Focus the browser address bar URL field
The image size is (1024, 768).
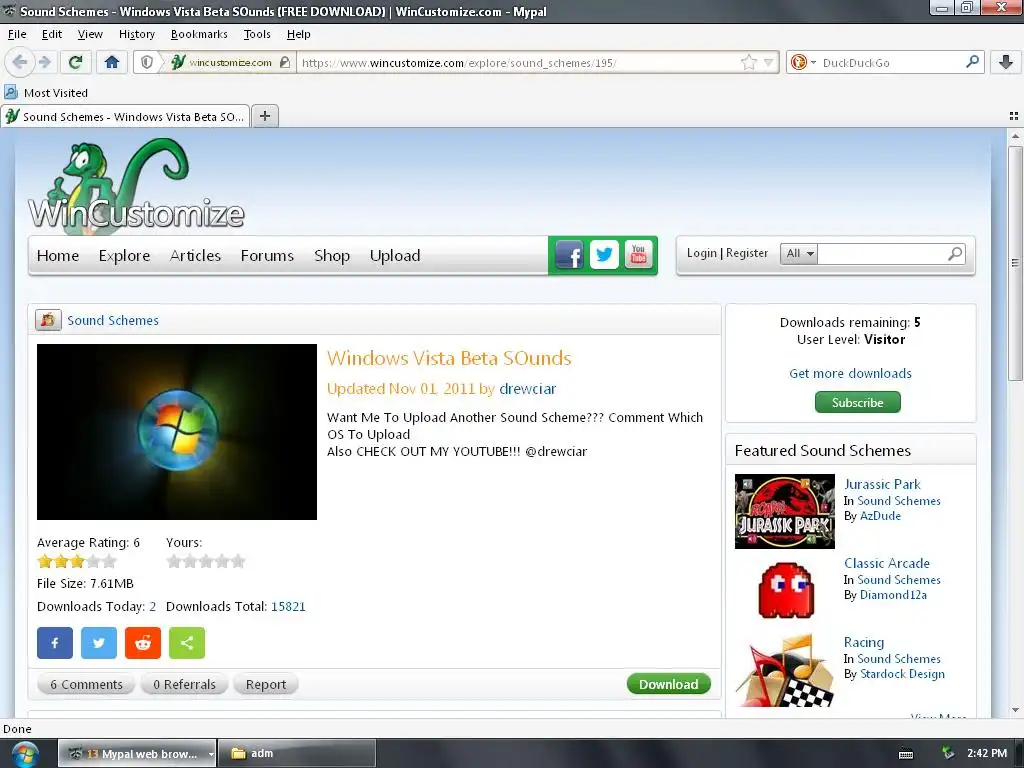[518, 63]
